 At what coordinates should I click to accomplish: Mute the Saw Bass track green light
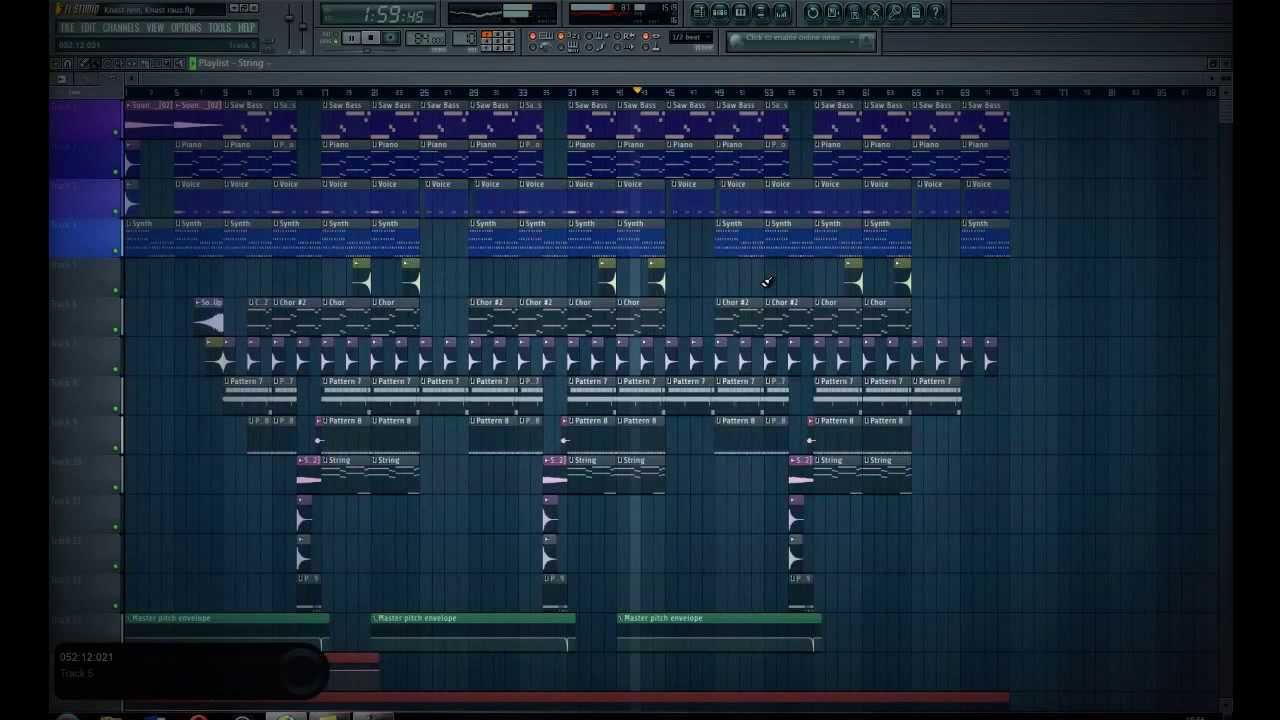(x=116, y=132)
